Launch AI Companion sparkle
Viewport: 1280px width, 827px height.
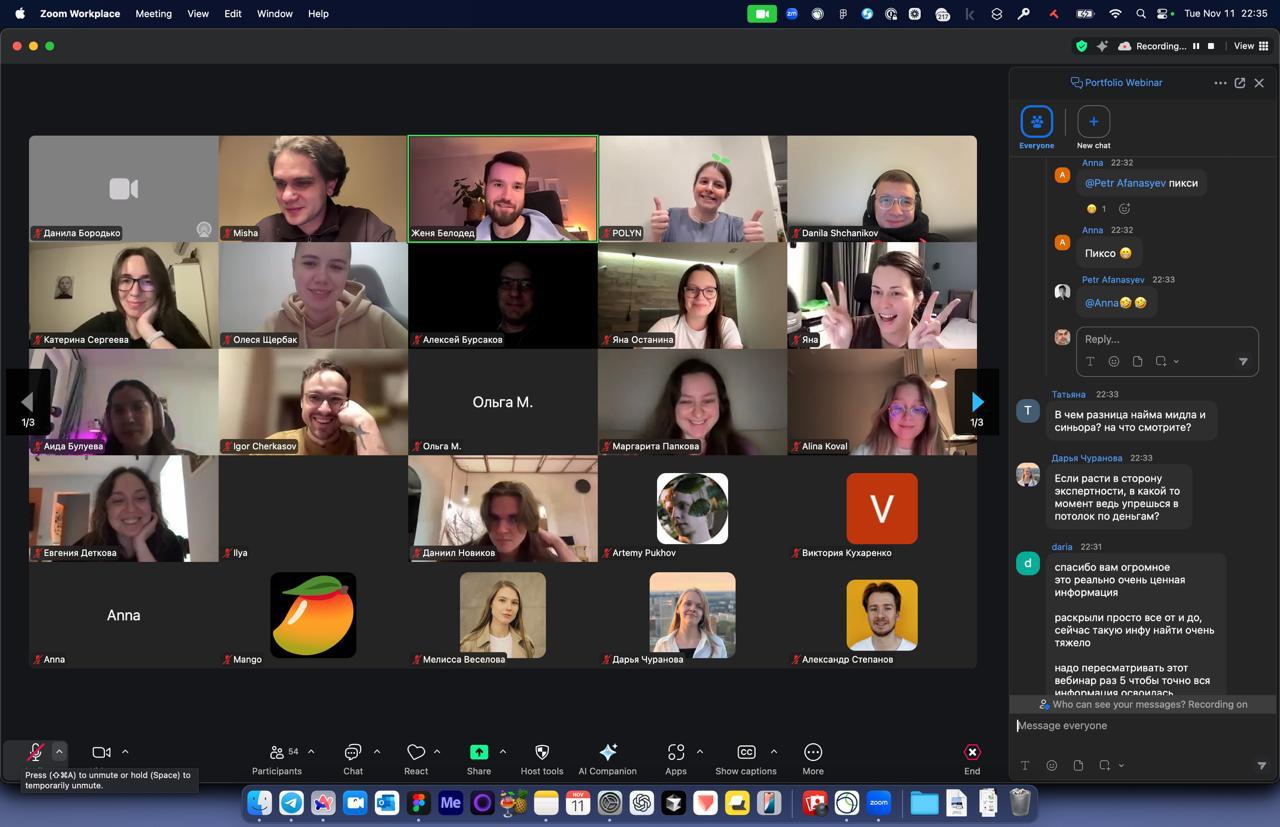(607, 759)
